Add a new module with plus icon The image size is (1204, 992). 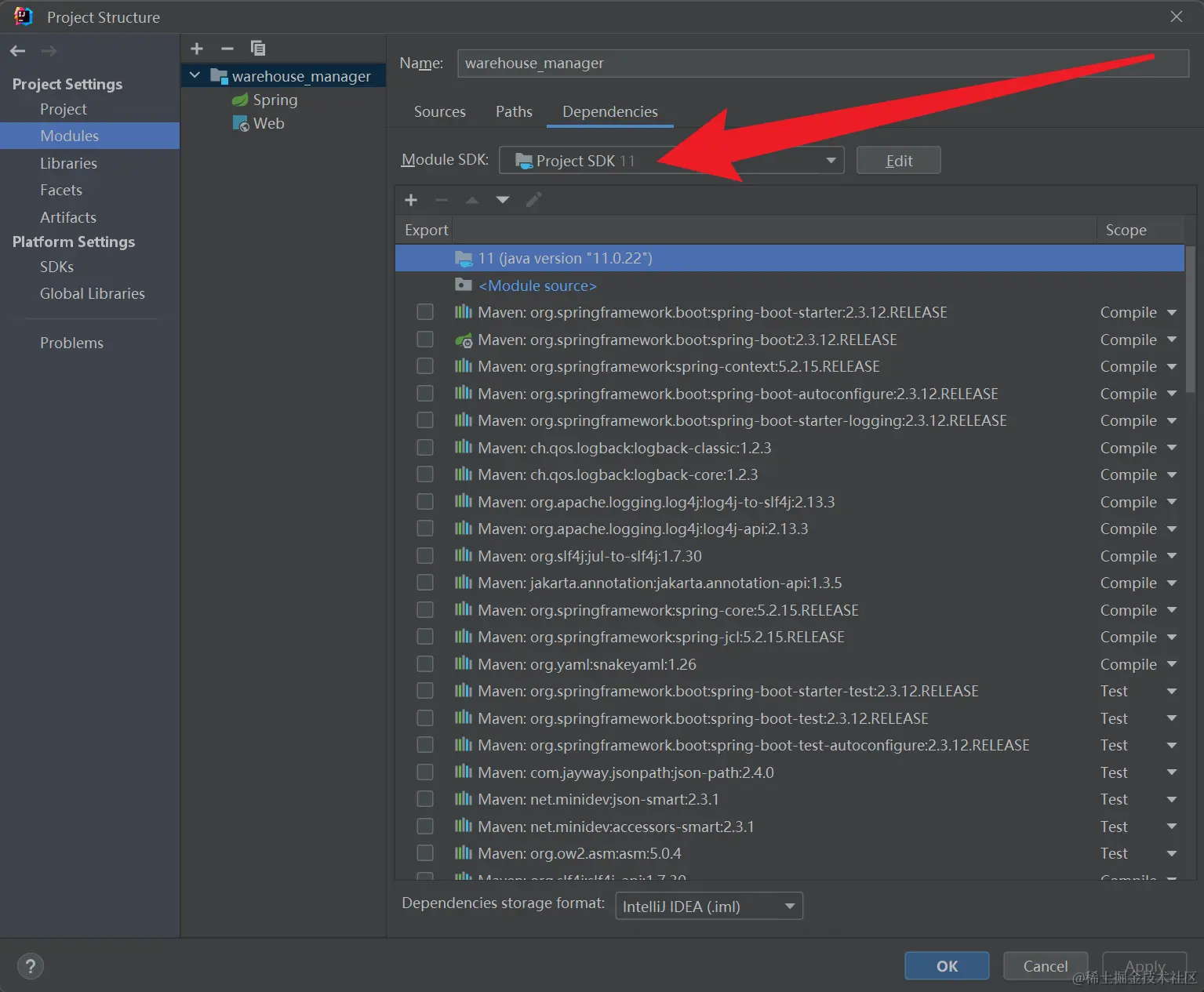click(197, 49)
